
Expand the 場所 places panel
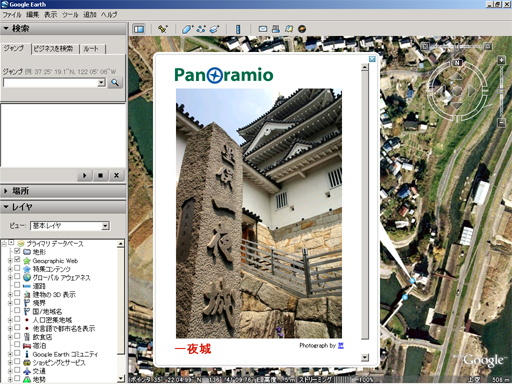(x=6, y=191)
